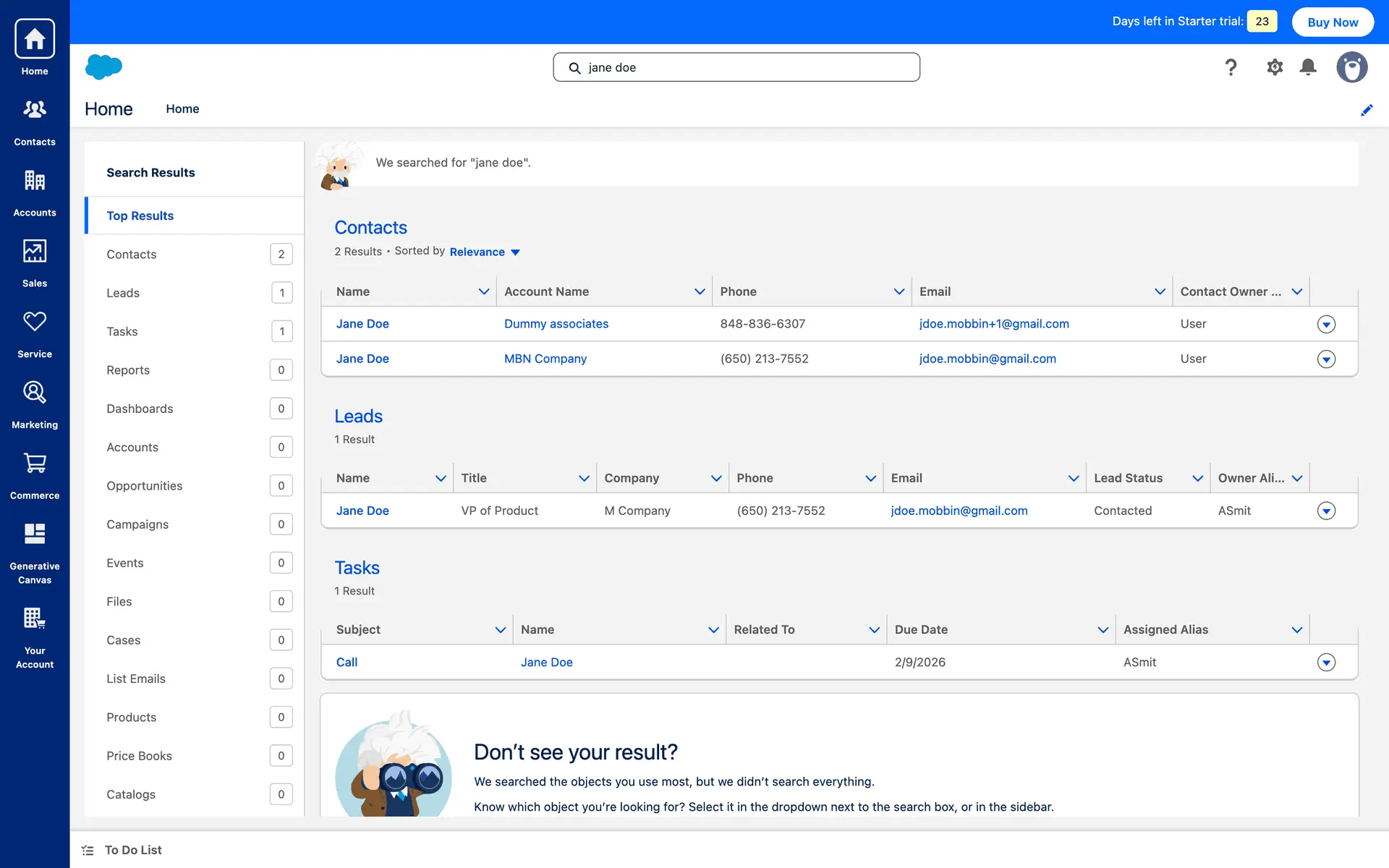Open the MBN Company account link

[x=545, y=359]
